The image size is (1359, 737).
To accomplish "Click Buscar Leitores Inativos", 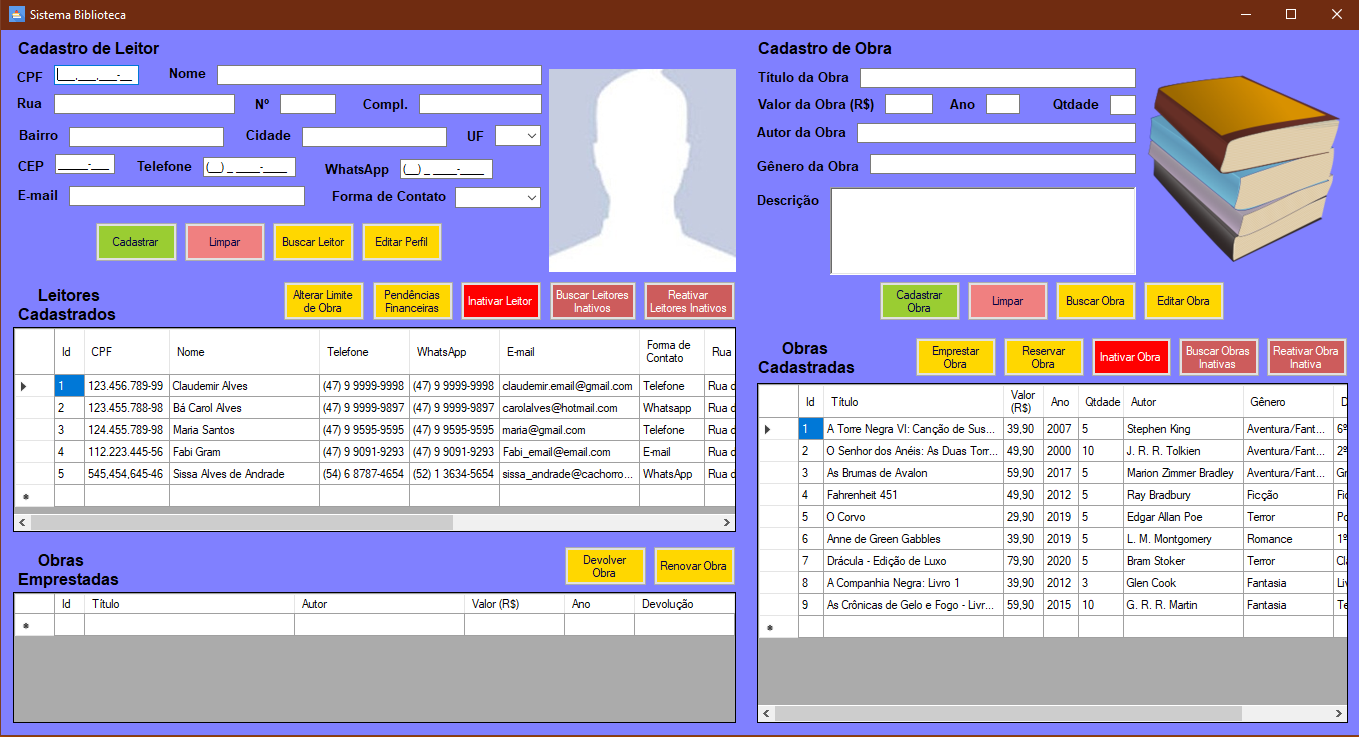I will pos(593,301).
